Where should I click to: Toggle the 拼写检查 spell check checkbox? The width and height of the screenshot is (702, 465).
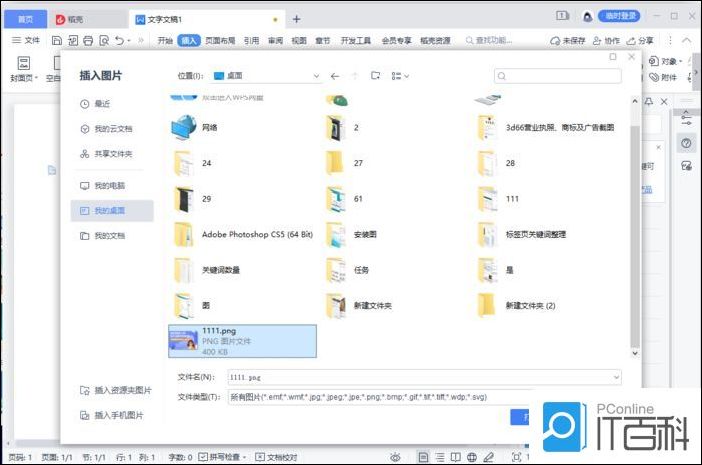pos(203,457)
